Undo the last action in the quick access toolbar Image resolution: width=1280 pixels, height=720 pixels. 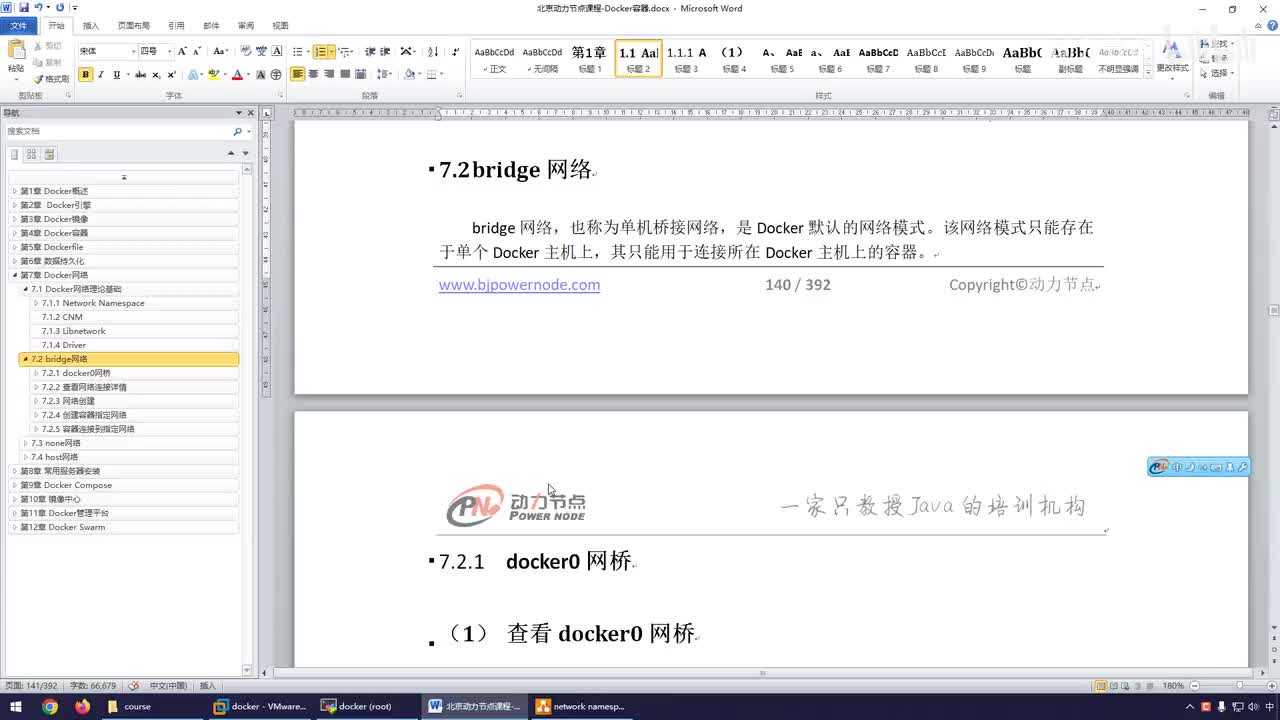38,8
